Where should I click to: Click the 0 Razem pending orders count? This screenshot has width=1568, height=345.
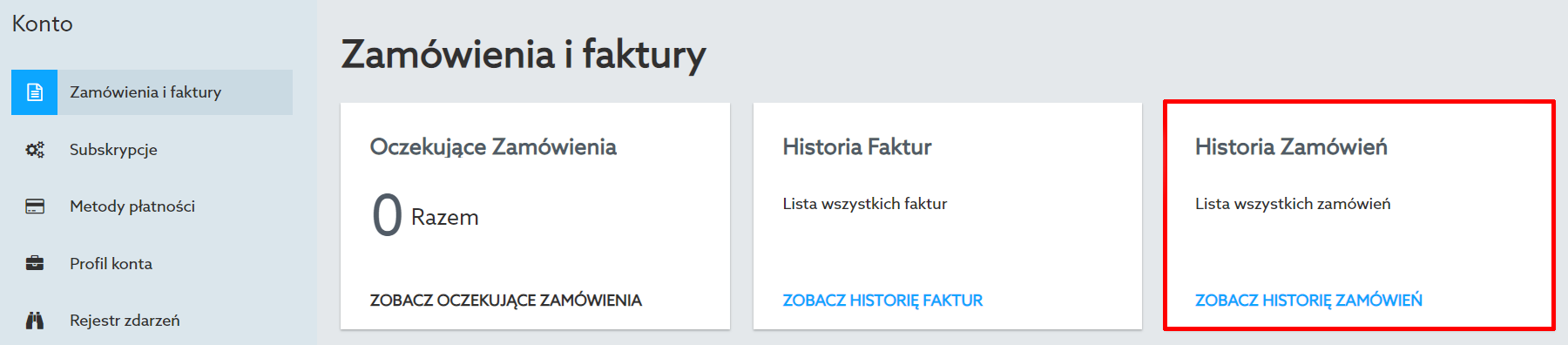(425, 215)
